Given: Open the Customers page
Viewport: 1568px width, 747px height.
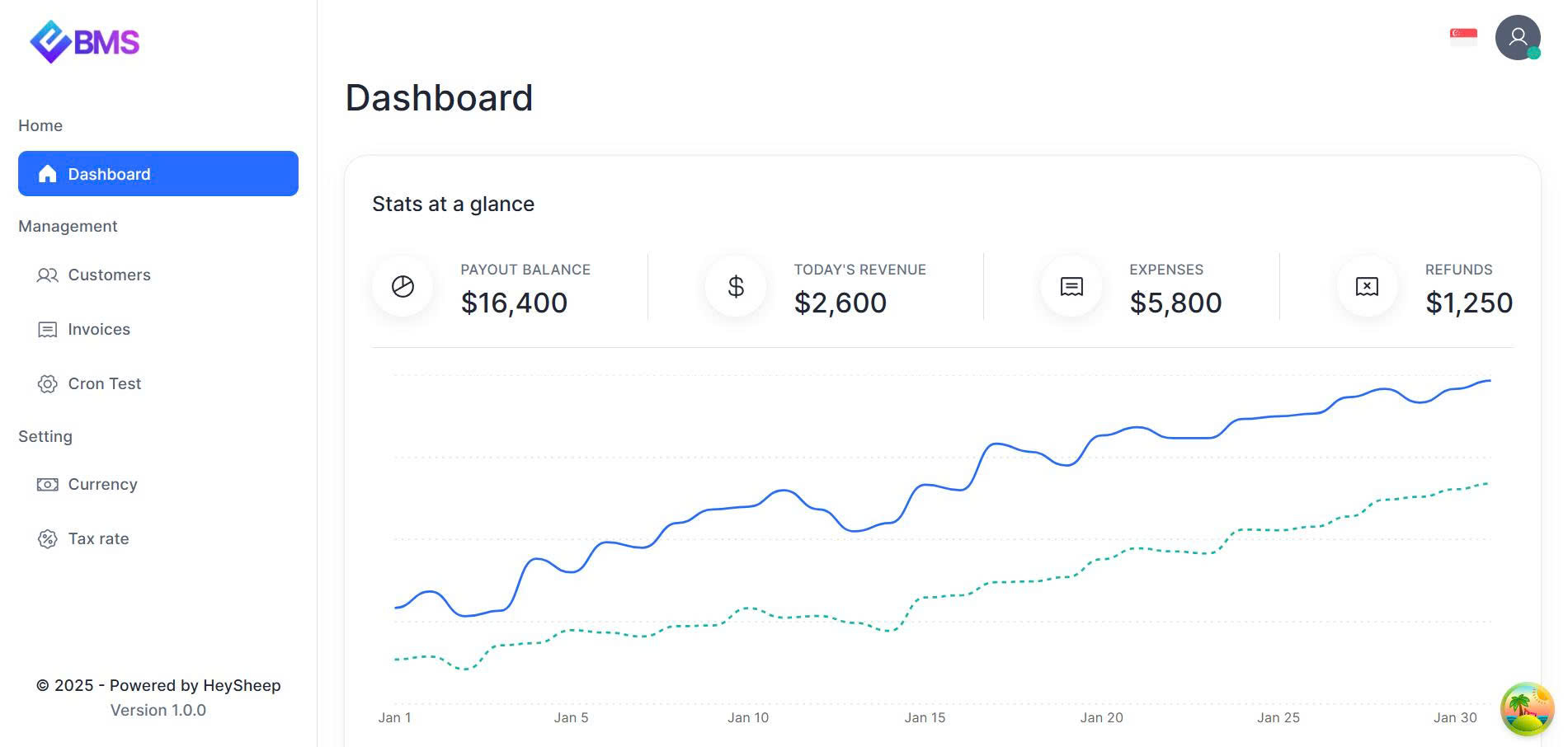Looking at the screenshot, I should point(109,275).
